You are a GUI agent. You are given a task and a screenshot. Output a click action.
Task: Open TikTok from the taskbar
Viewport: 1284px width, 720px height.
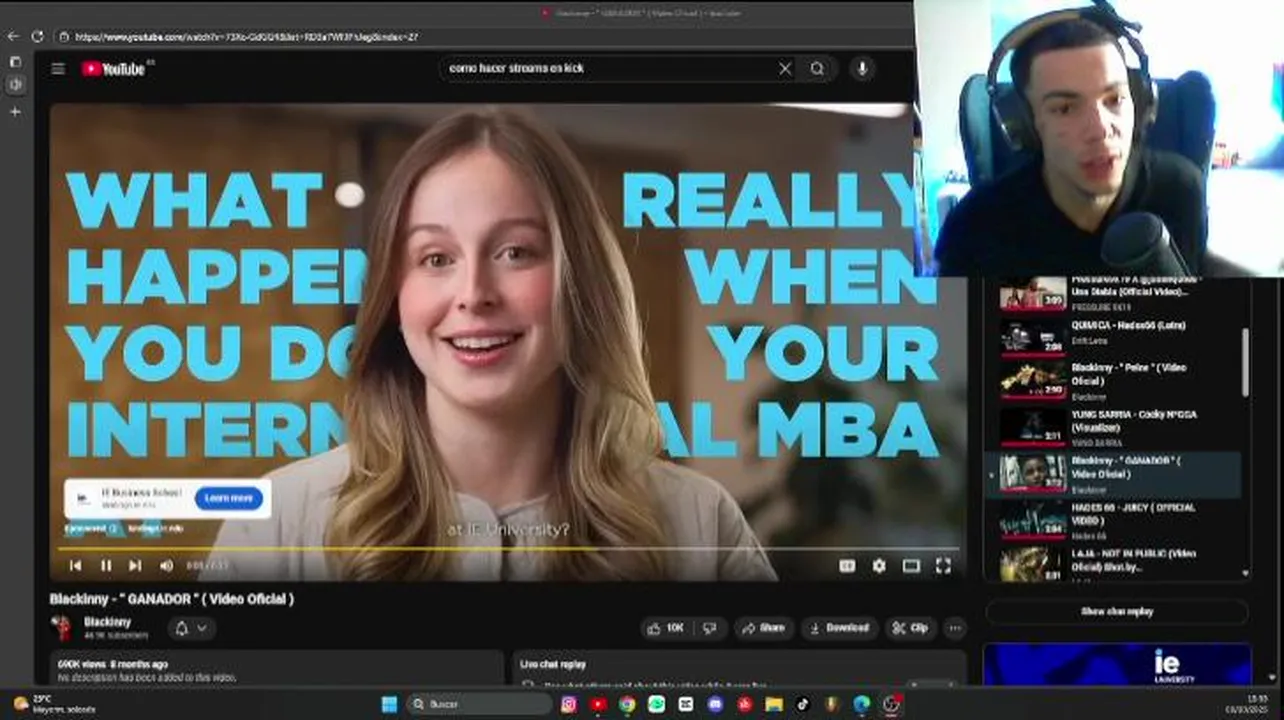point(803,705)
